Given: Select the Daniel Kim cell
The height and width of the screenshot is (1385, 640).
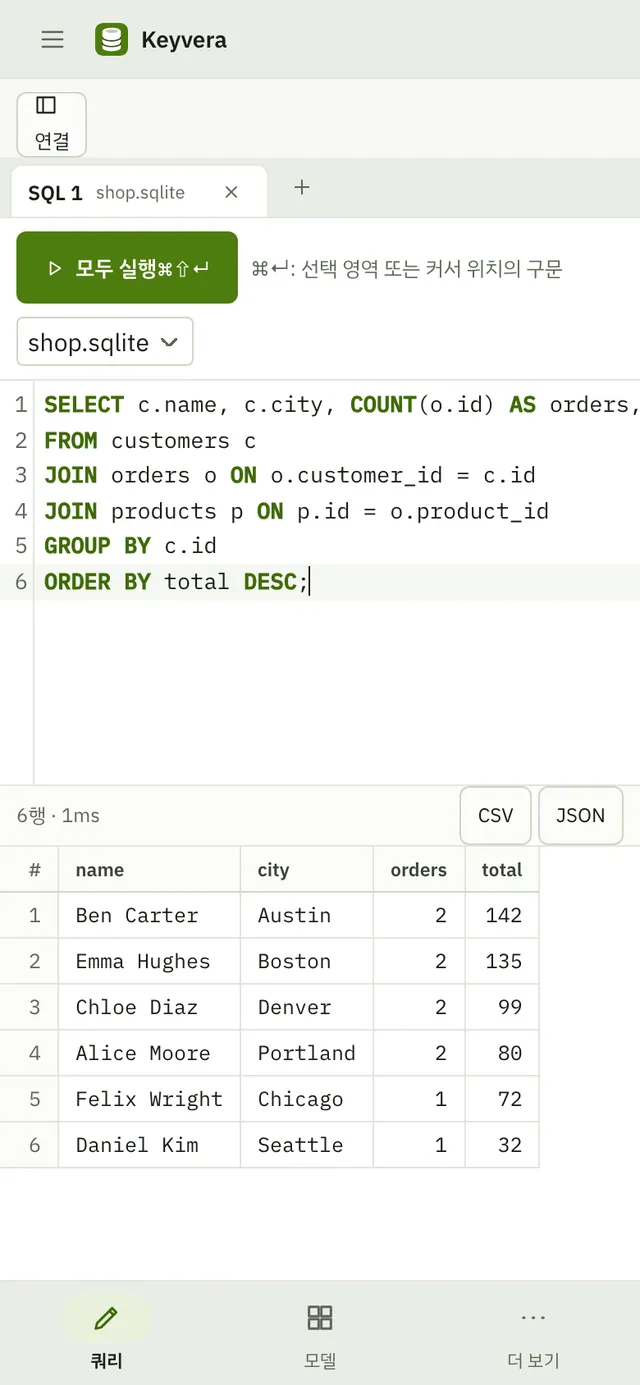Looking at the screenshot, I should (x=149, y=1145).
